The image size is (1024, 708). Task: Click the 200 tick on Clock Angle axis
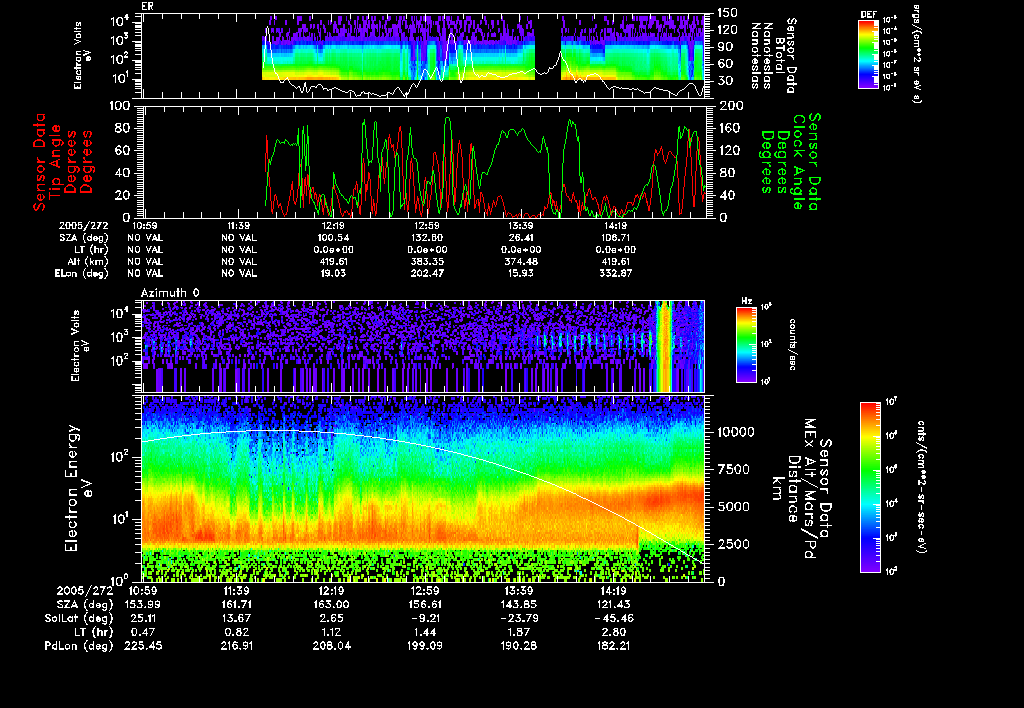[730, 106]
